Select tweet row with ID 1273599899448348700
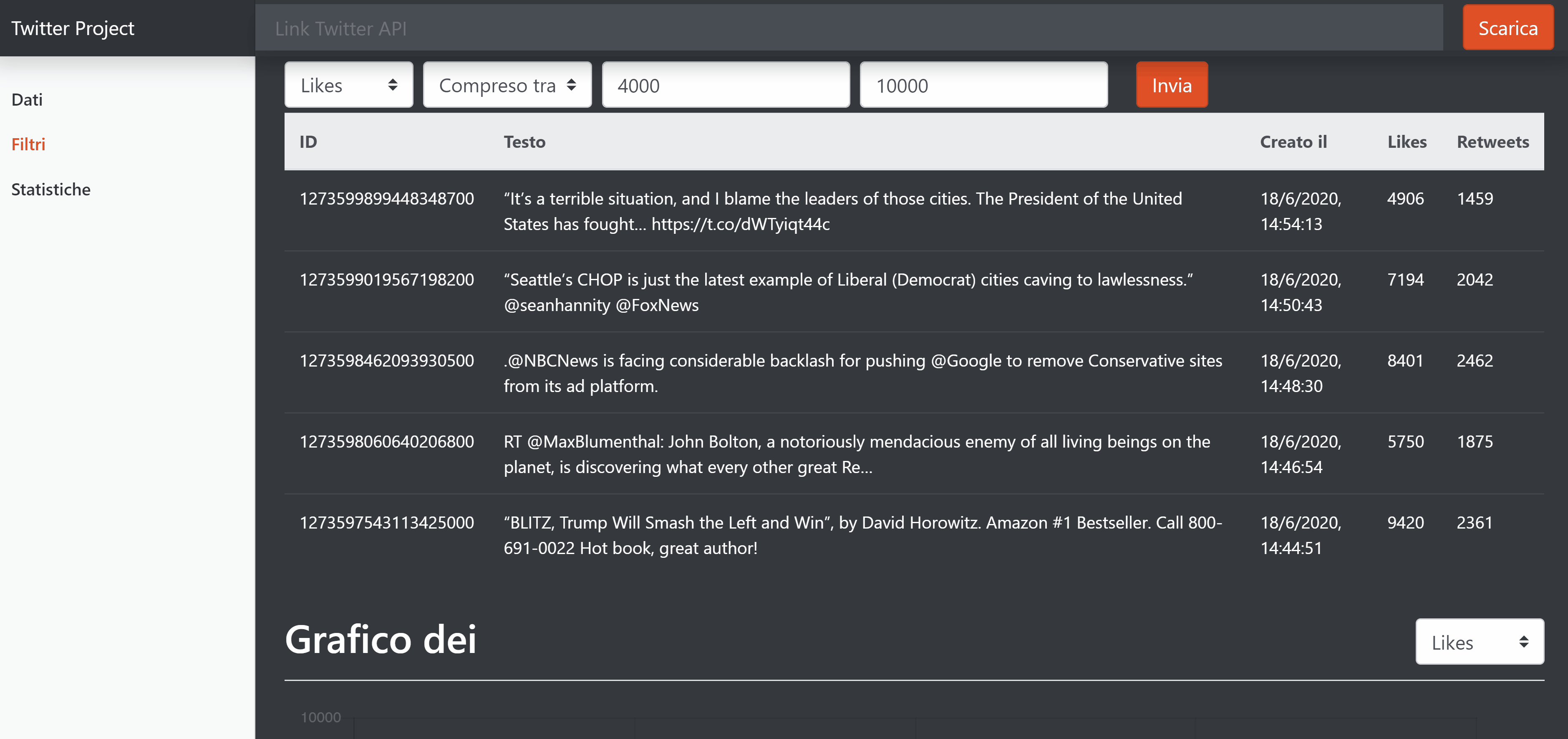 point(386,199)
